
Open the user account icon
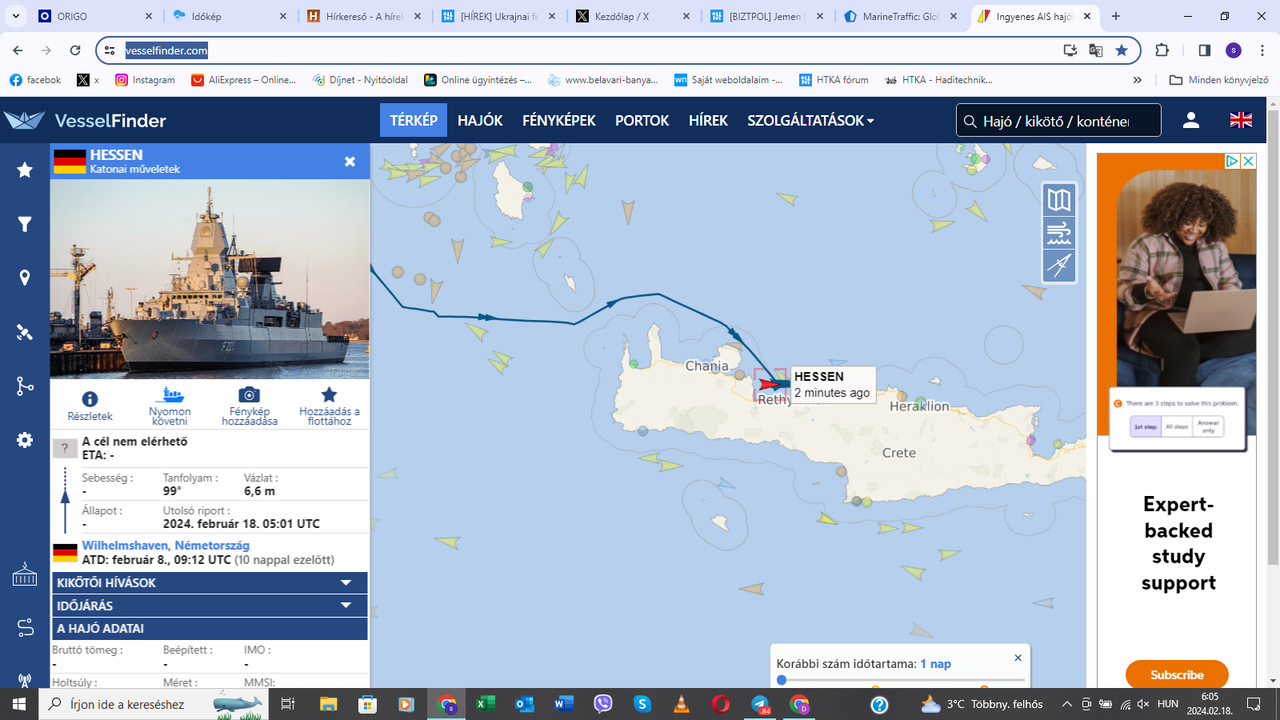click(x=1191, y=120)
